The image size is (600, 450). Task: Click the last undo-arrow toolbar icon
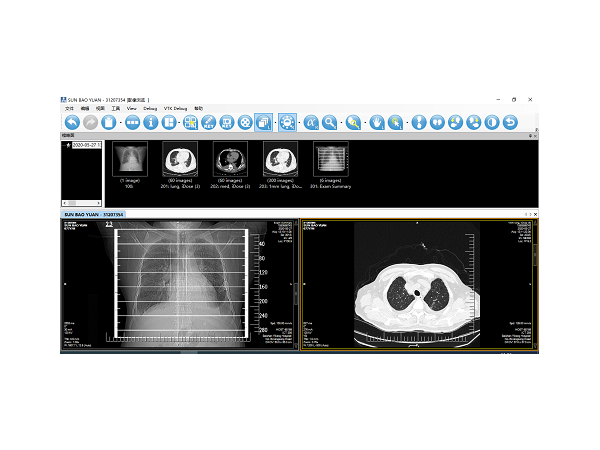pos(510,122)
